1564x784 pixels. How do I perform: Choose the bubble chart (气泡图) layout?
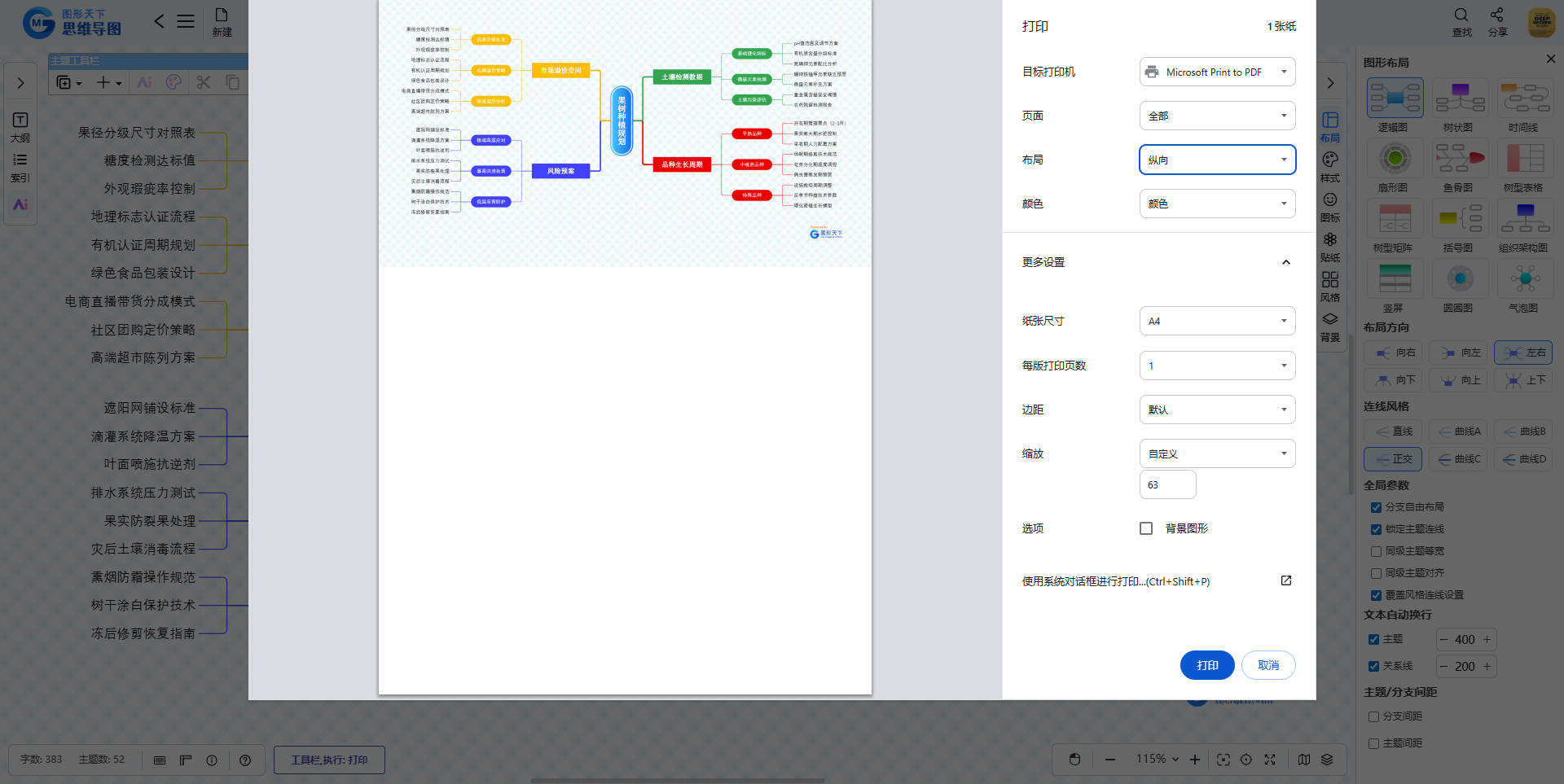[1524, 278]
